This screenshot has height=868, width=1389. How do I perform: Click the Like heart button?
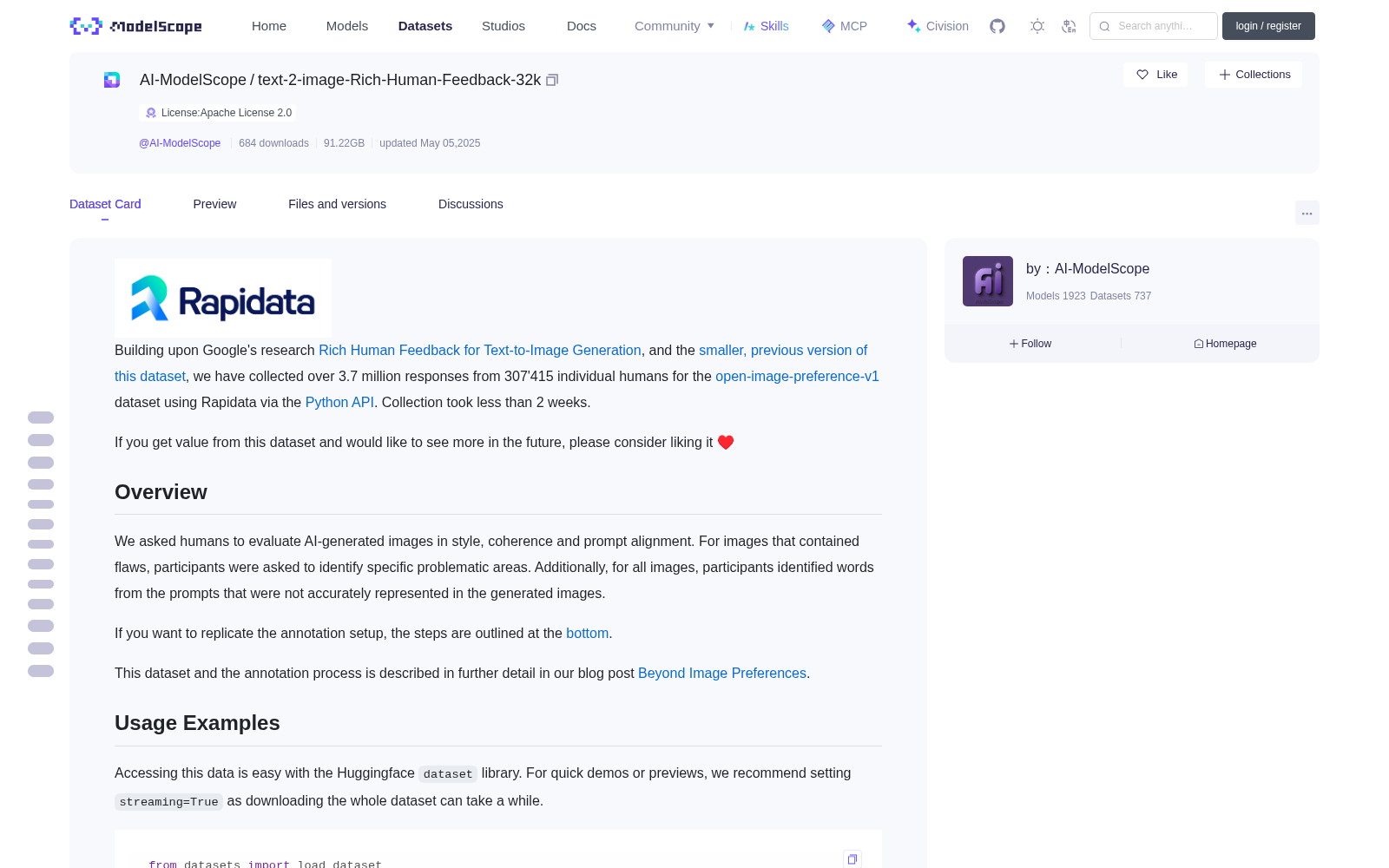1155,75
